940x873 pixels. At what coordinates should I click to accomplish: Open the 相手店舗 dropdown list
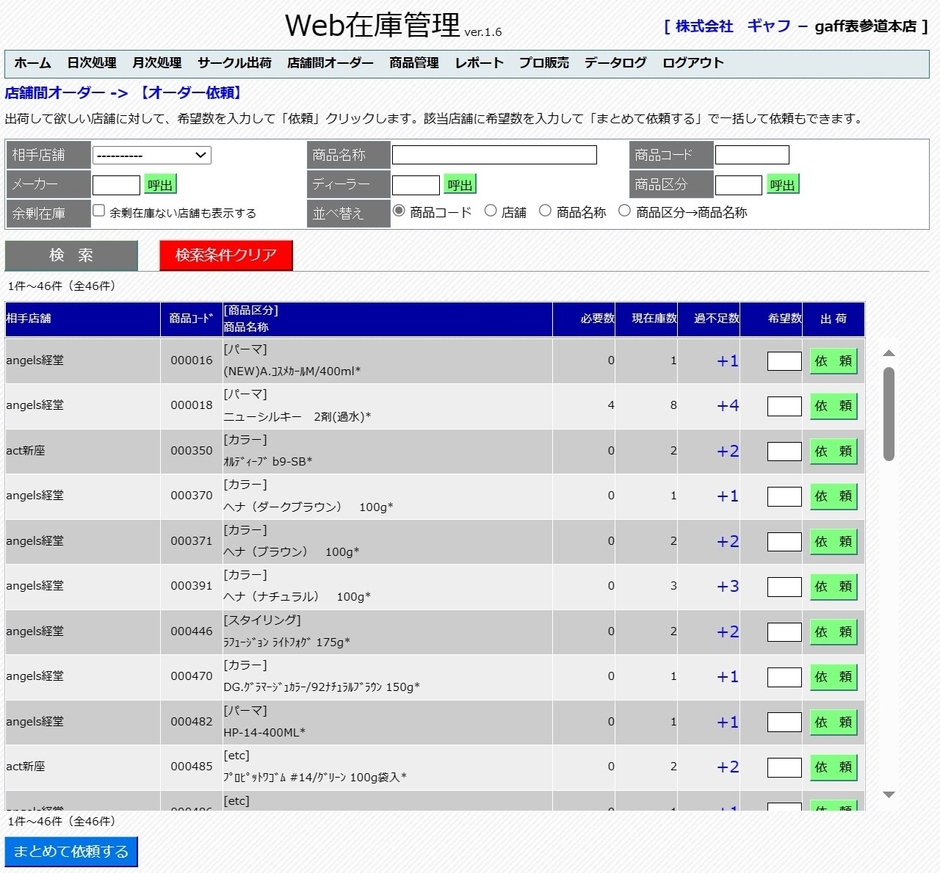click(x=151, y=155)
